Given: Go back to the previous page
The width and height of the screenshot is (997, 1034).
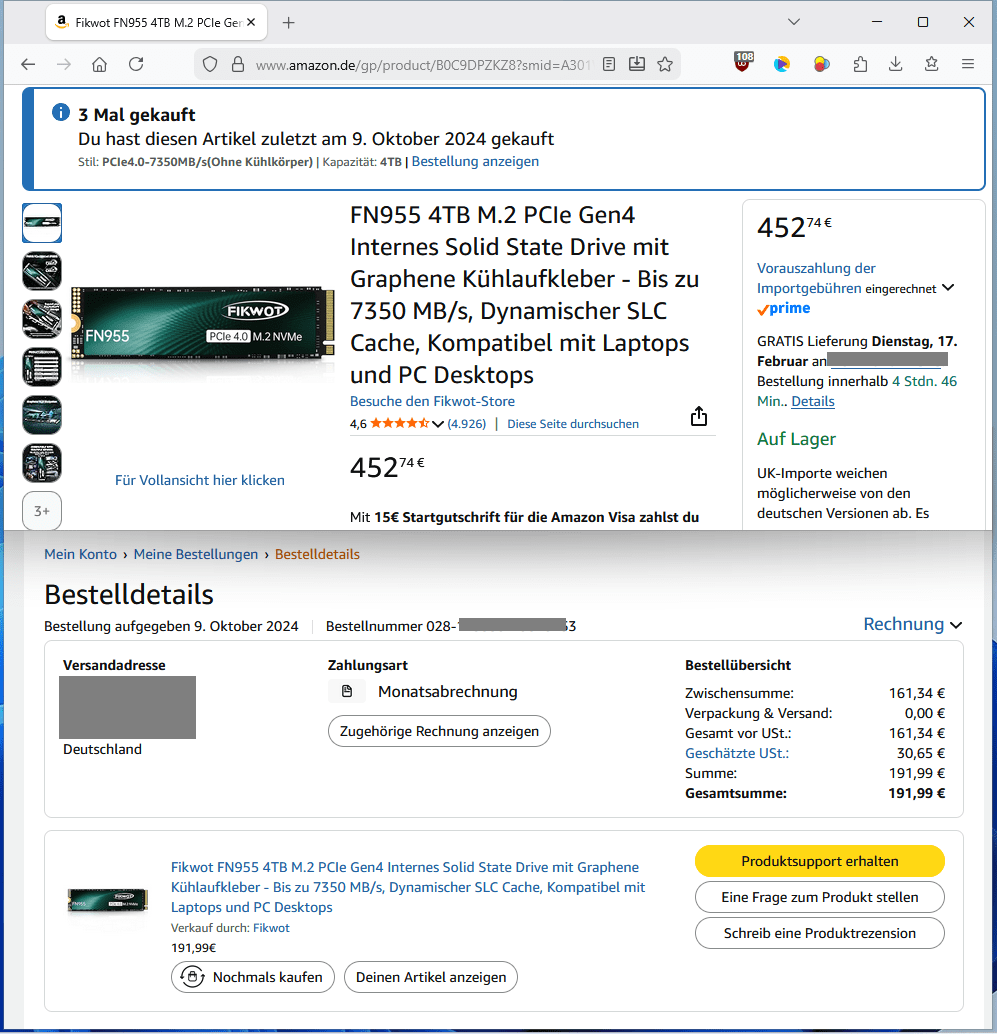Looking at the screenshot, I should pyautogui.click(x=28, y=64).
